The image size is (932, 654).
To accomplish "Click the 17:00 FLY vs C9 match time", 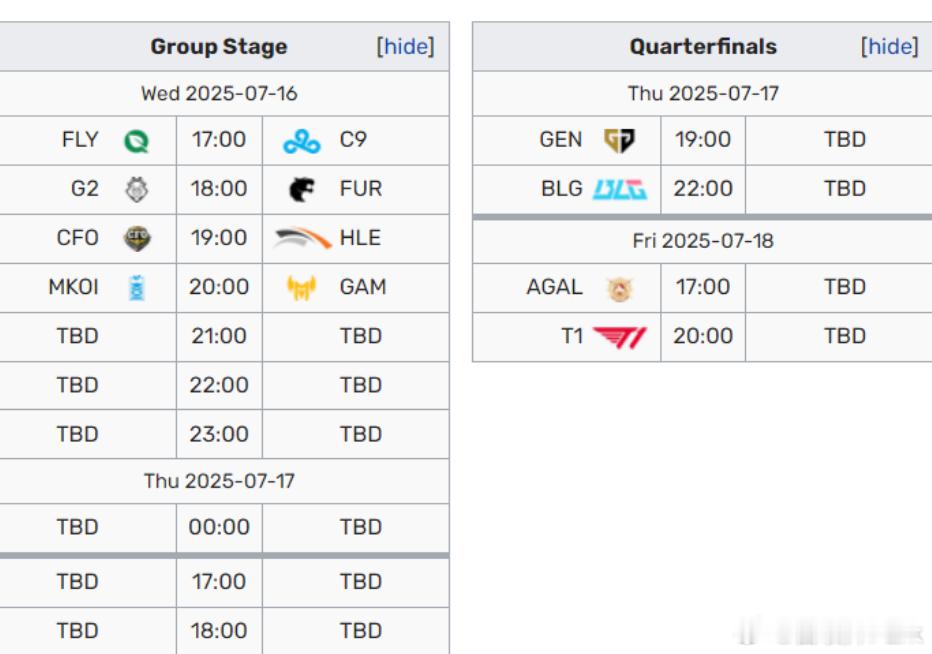I will click(219, 140).
